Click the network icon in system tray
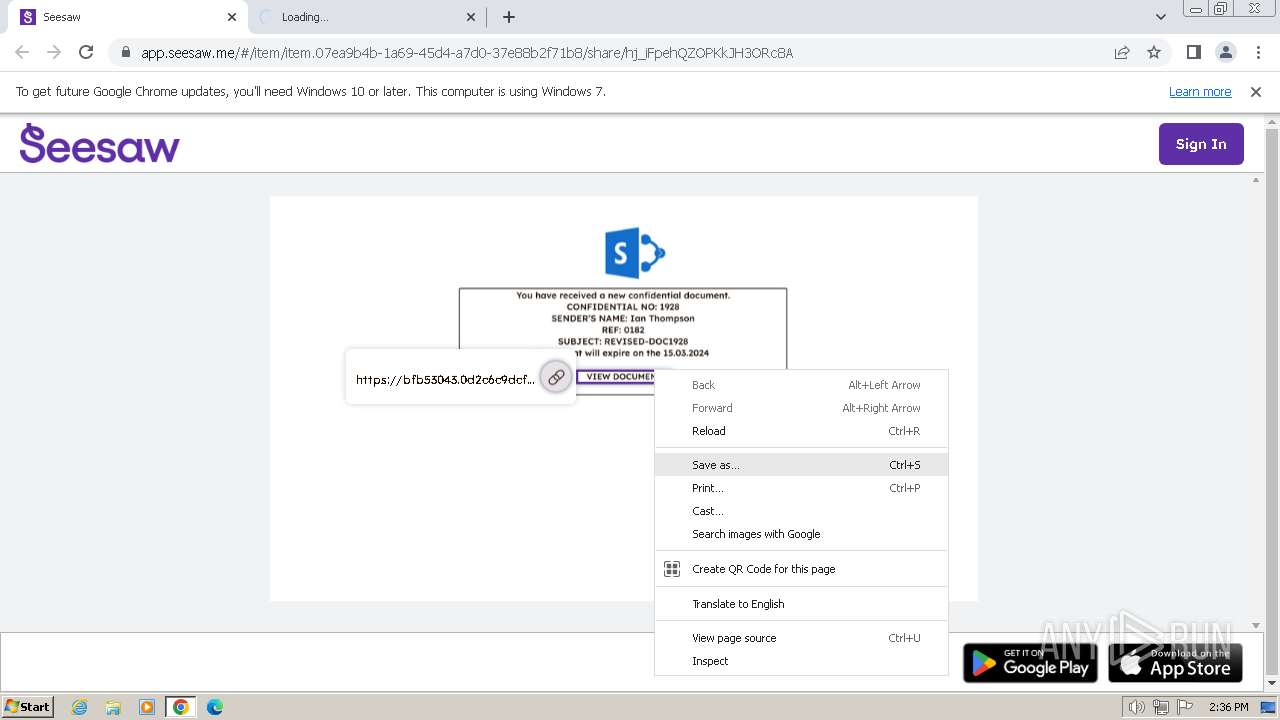The image size is (1280, 720). [x=1160, y=707]
